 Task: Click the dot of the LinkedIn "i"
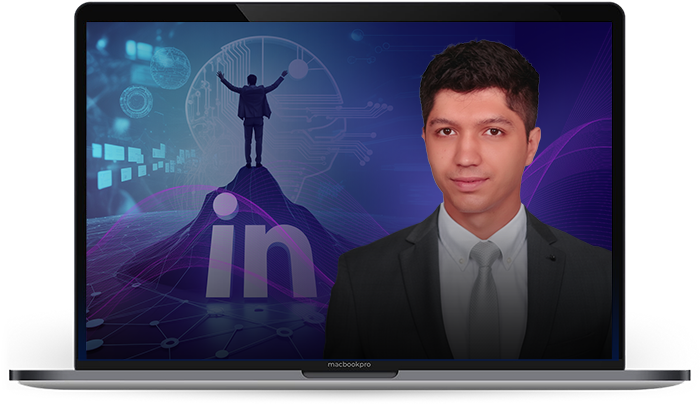point(225,206)
